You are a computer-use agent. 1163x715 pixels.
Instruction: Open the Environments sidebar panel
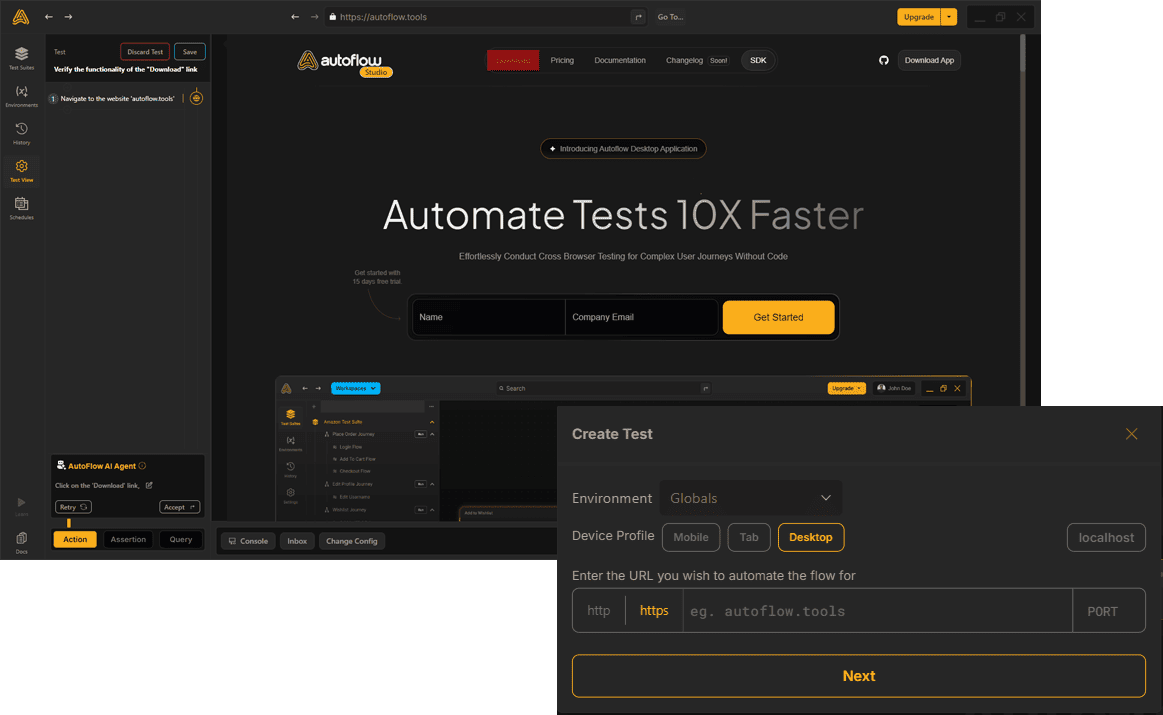pyautogui.click(x=22, y=96)
